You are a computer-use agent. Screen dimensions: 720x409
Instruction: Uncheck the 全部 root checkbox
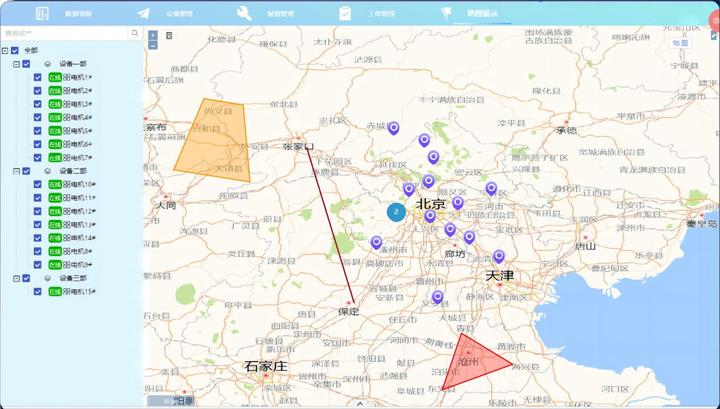15,50
